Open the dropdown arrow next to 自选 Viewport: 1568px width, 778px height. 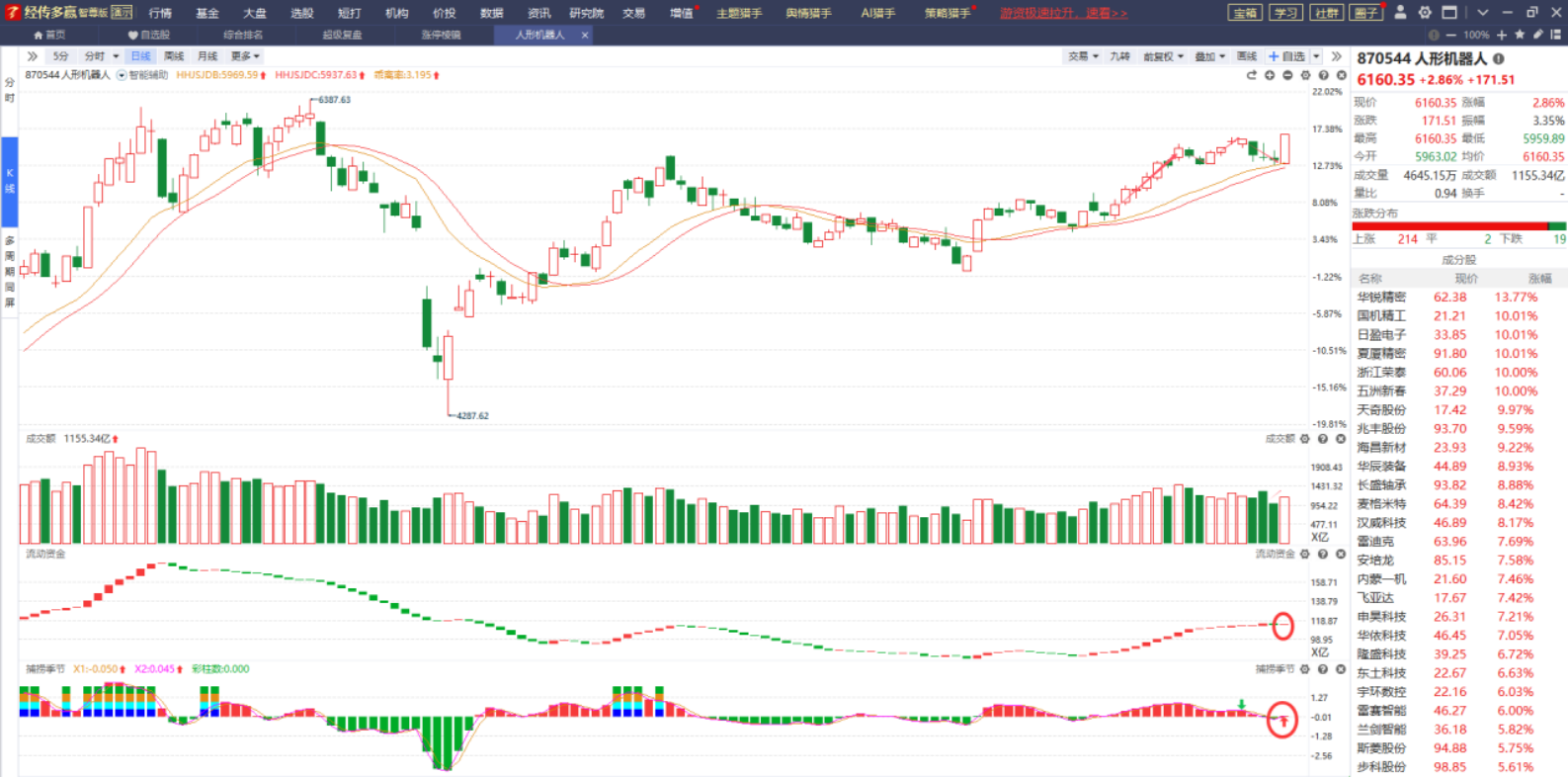tap(1314, 56)
